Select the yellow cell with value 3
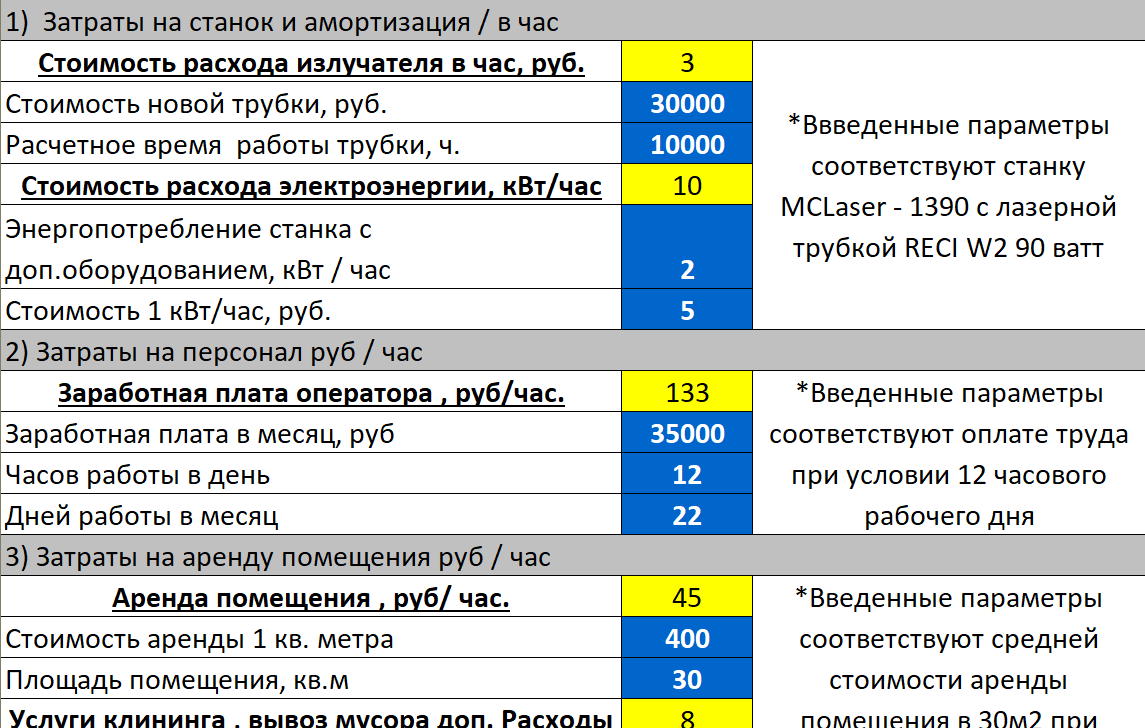1145x728 pixels. (686, 61)
